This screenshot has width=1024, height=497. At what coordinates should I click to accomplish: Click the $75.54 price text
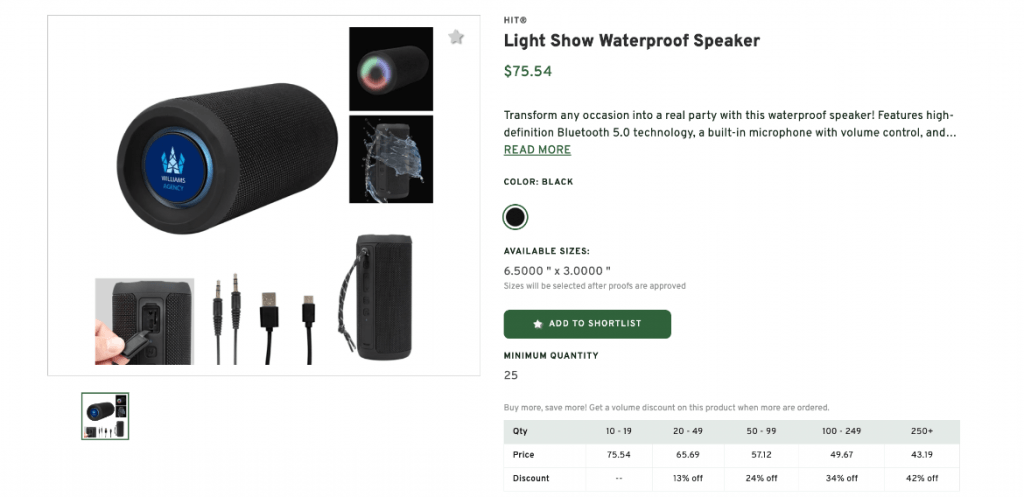coord(527,71)
